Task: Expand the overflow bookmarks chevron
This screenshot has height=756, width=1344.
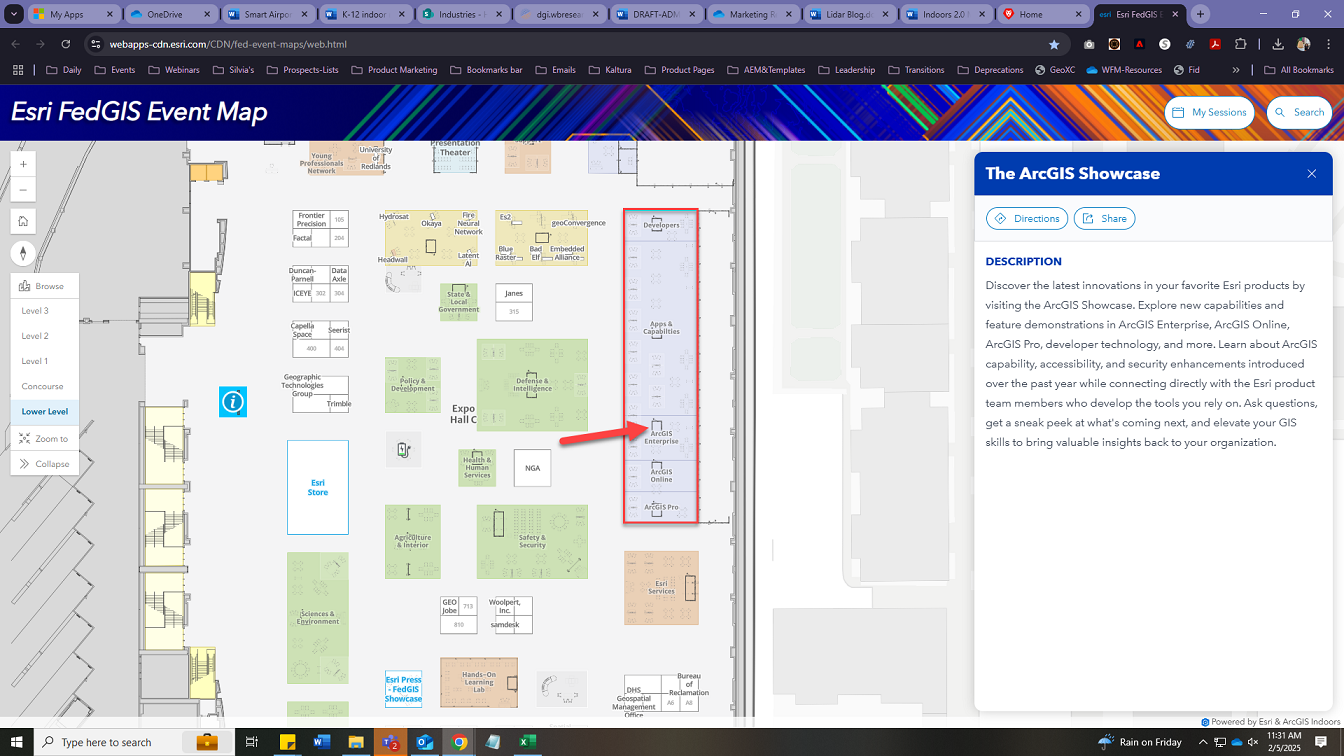Action: click(x=1238, y=70)
